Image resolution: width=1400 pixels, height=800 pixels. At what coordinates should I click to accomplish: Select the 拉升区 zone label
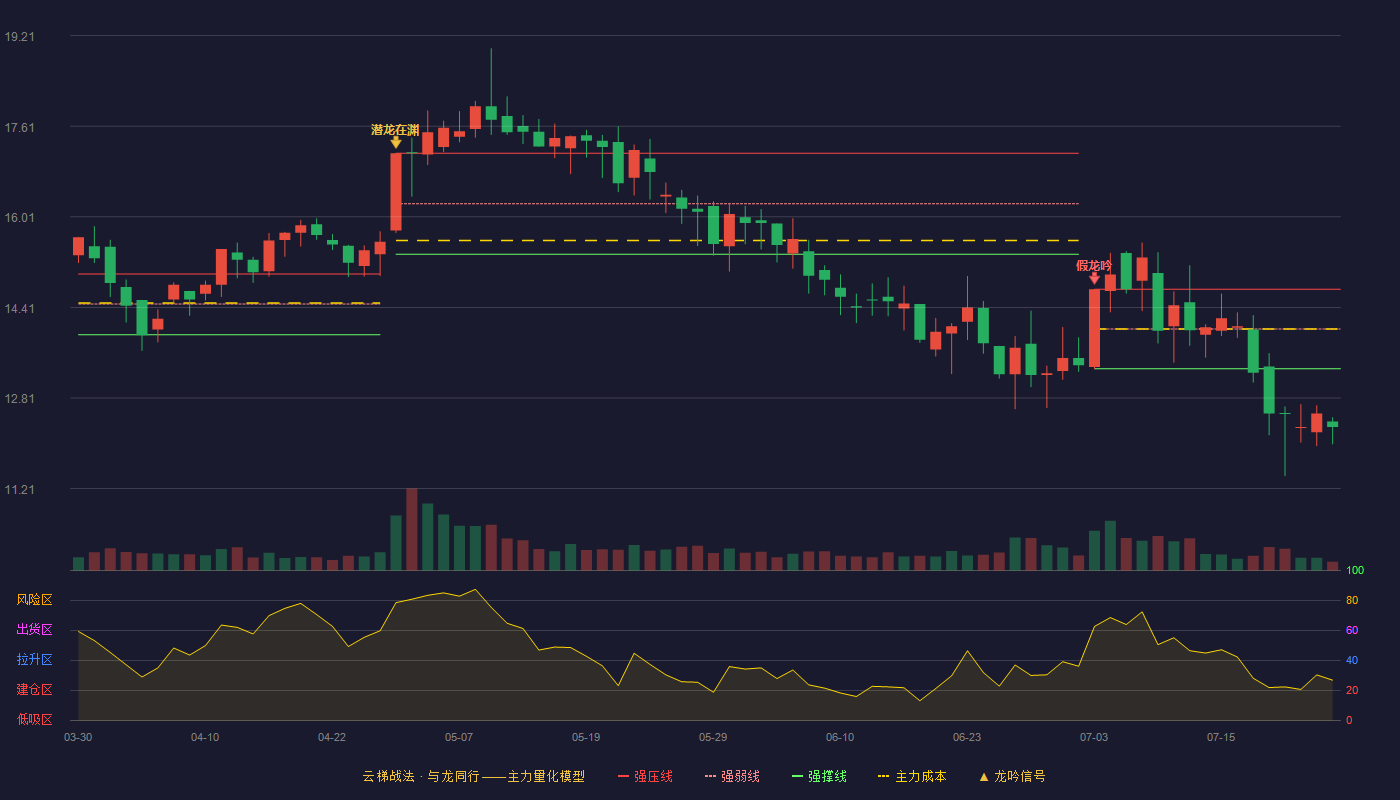tap(34, 660)
